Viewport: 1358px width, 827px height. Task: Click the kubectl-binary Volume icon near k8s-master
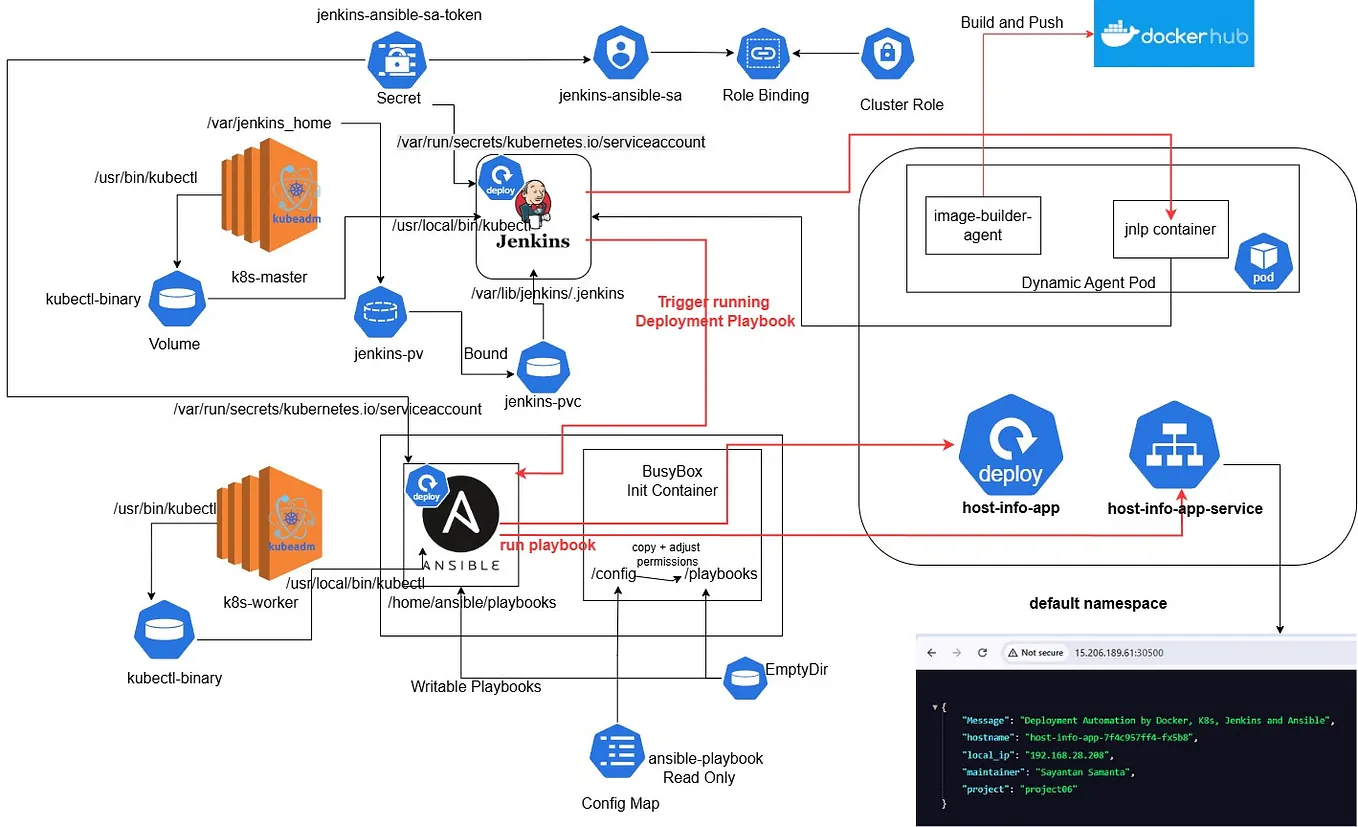point(176,299)
